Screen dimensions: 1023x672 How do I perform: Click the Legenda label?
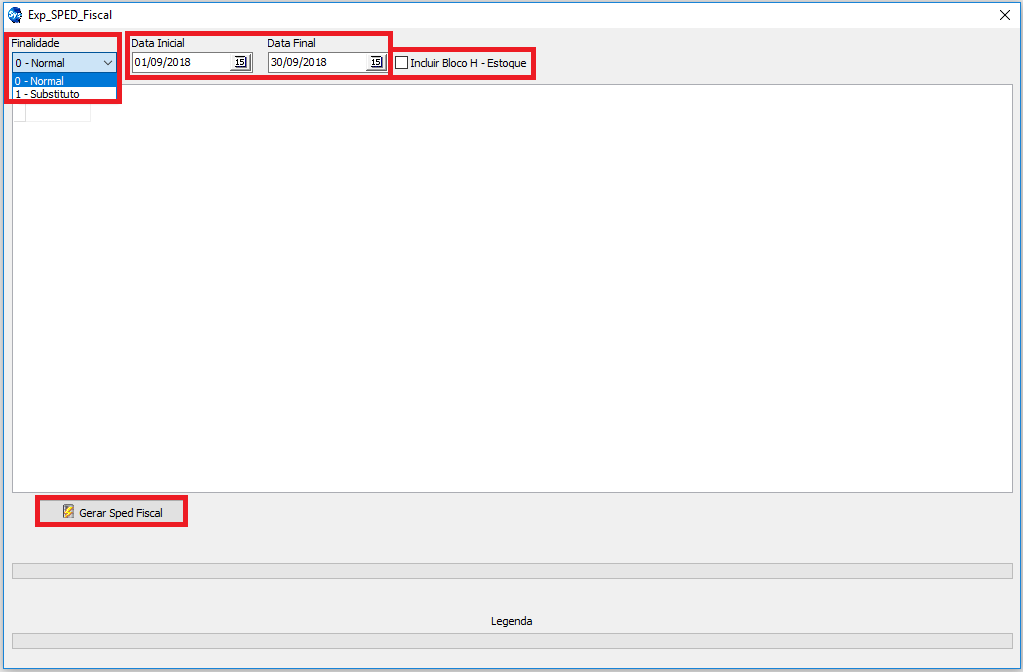[x=511, y=621]
